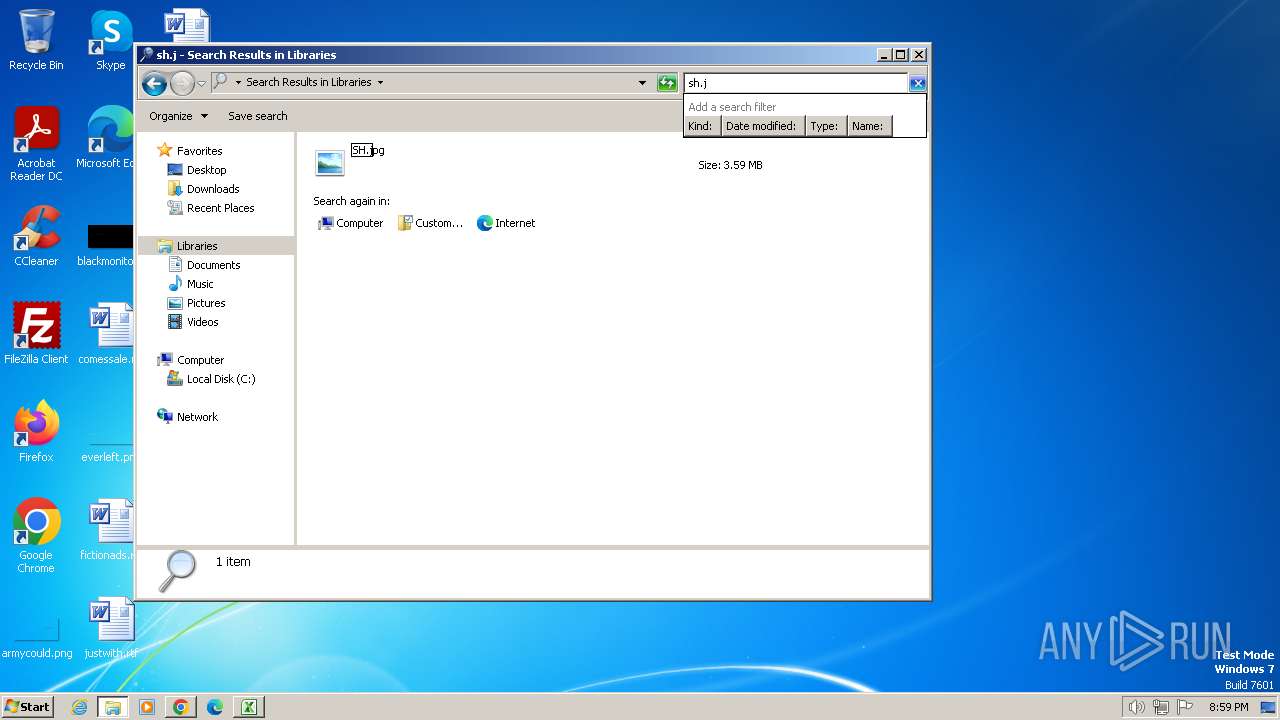
Task: Click the 8:59 PM clock
Action: coord(1228,707)
